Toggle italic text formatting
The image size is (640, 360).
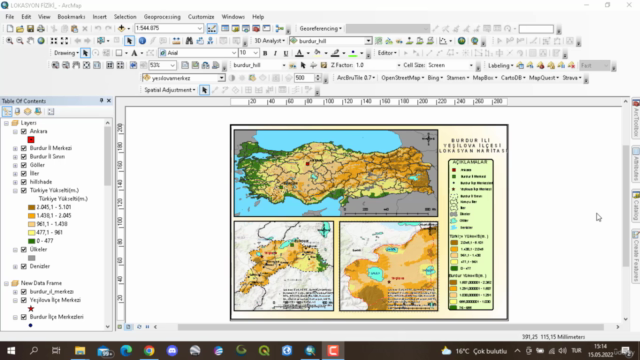276,53
